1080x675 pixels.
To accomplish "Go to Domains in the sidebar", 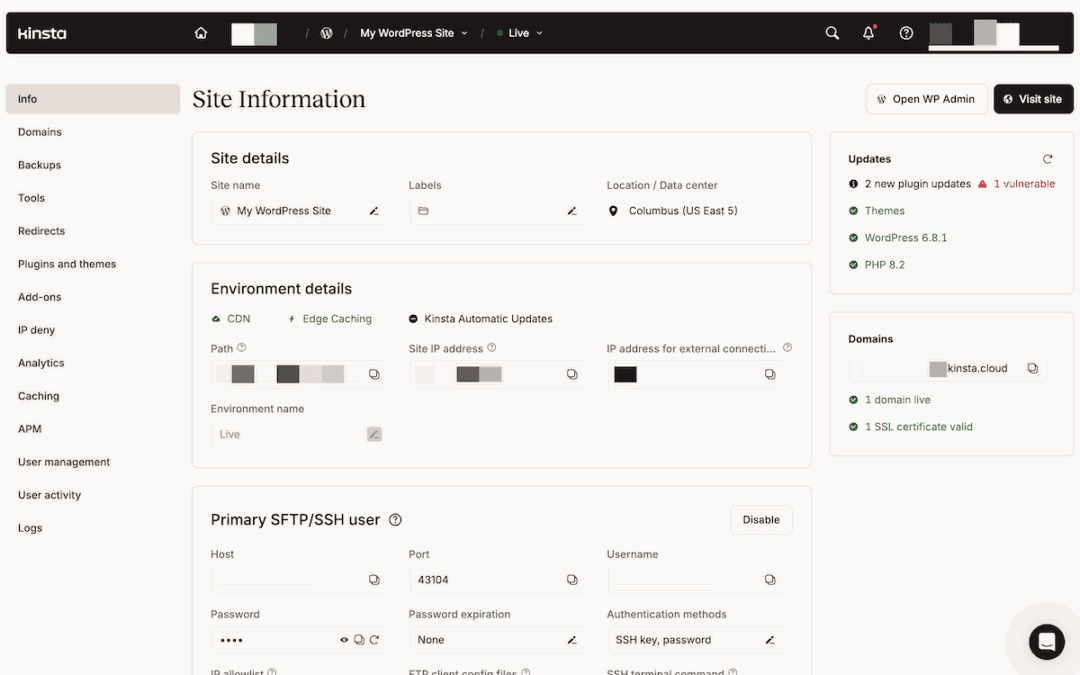I will coord(40,132).
